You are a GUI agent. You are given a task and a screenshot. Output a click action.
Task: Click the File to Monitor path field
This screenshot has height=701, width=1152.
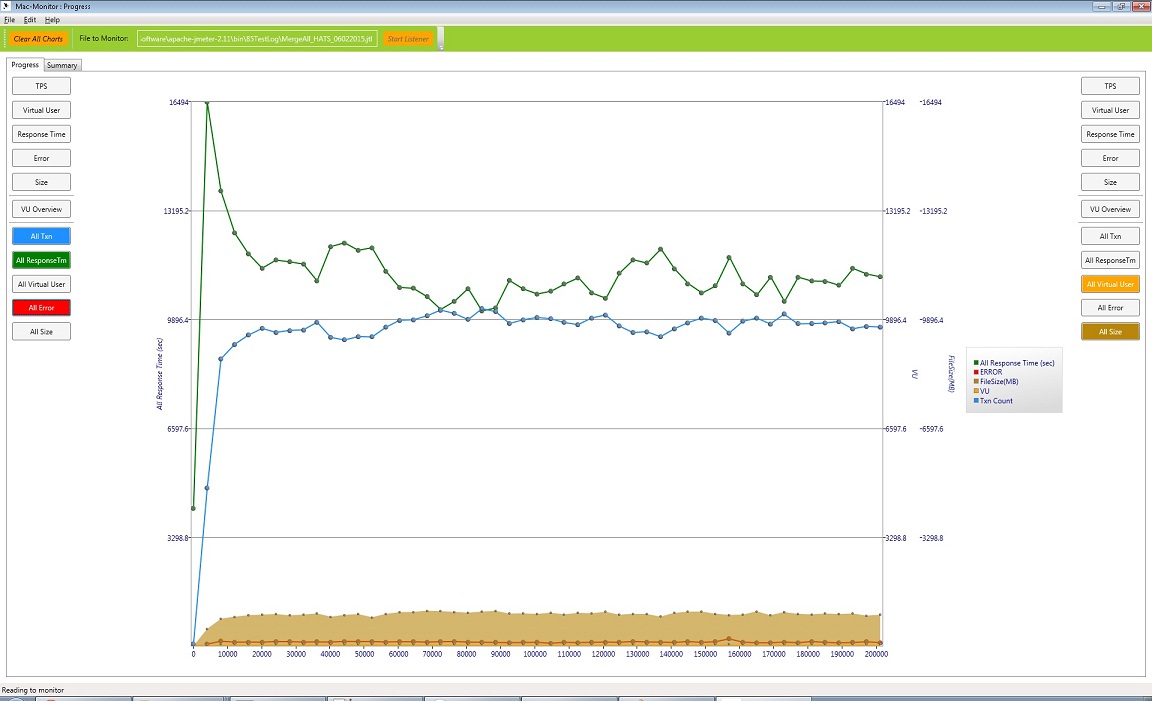pyautogui.click(x=257, y=39)
